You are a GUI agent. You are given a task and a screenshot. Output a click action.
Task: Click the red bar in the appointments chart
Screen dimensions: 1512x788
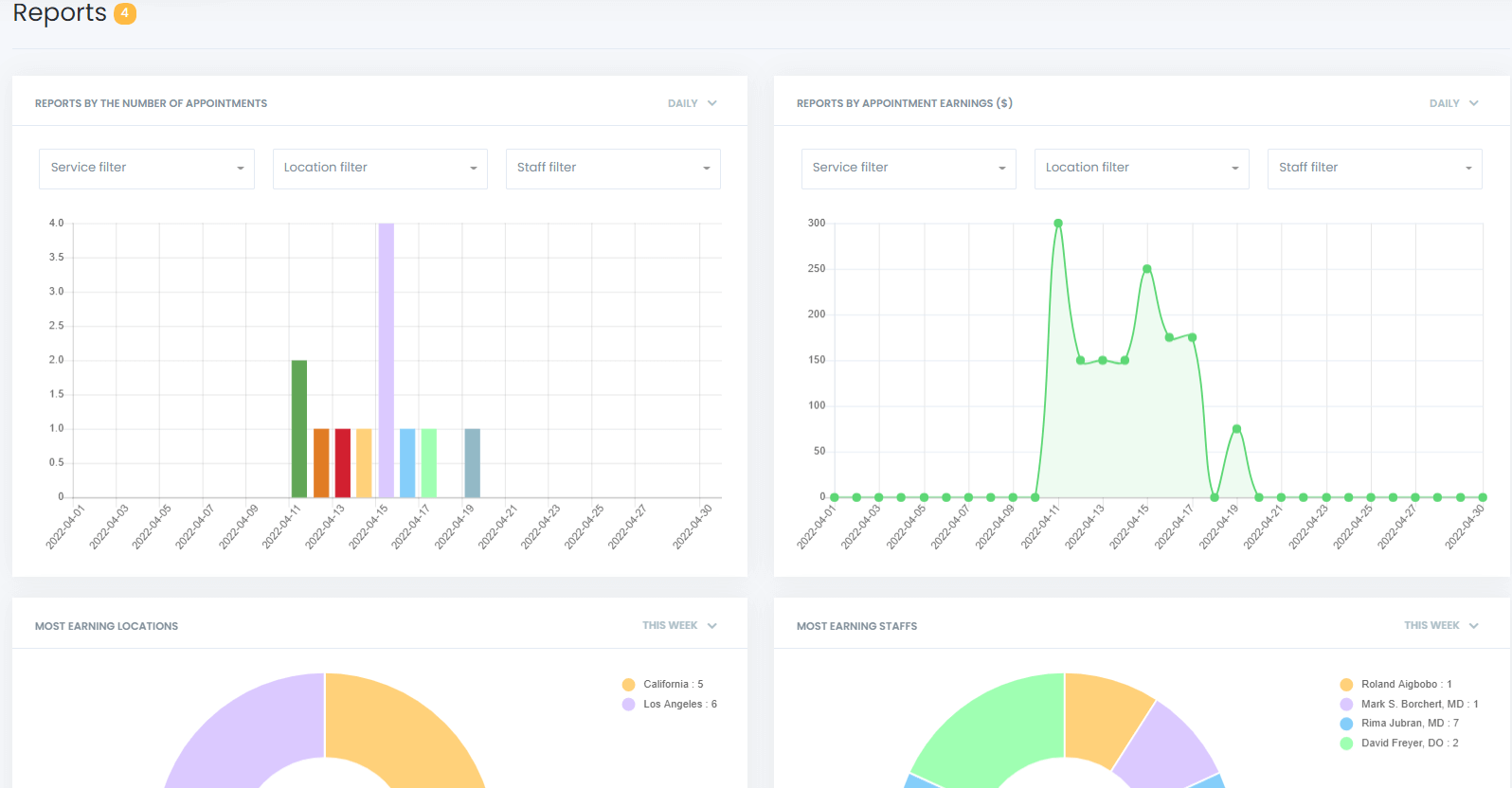(343, 463)
